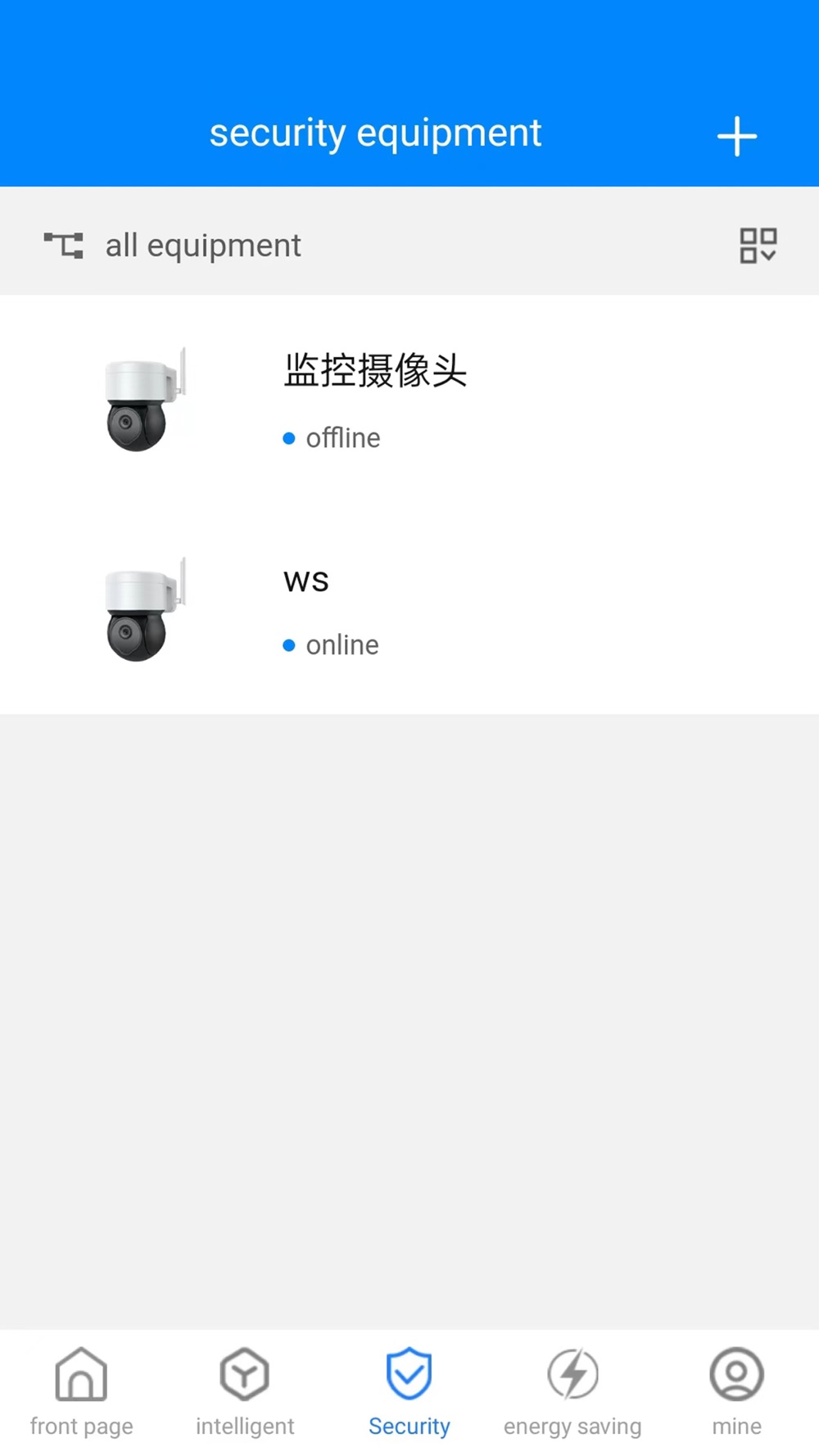Image resolution: width=819 pixels, height=1456 pixels.
Task: Switch to the energy saving tab label
Action: click(x=572, y=1427)
